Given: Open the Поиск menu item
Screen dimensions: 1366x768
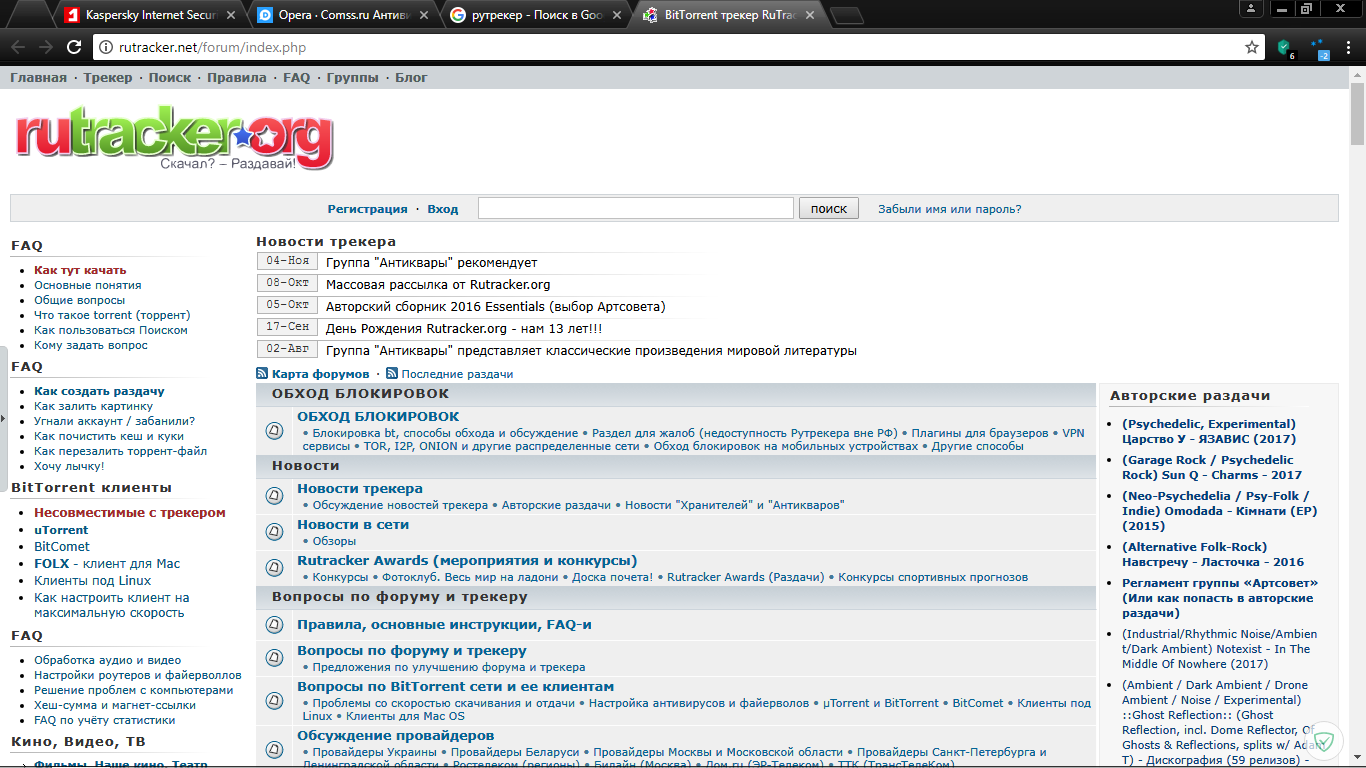Looking at the screenshot, I should click(x=170, y=77).
